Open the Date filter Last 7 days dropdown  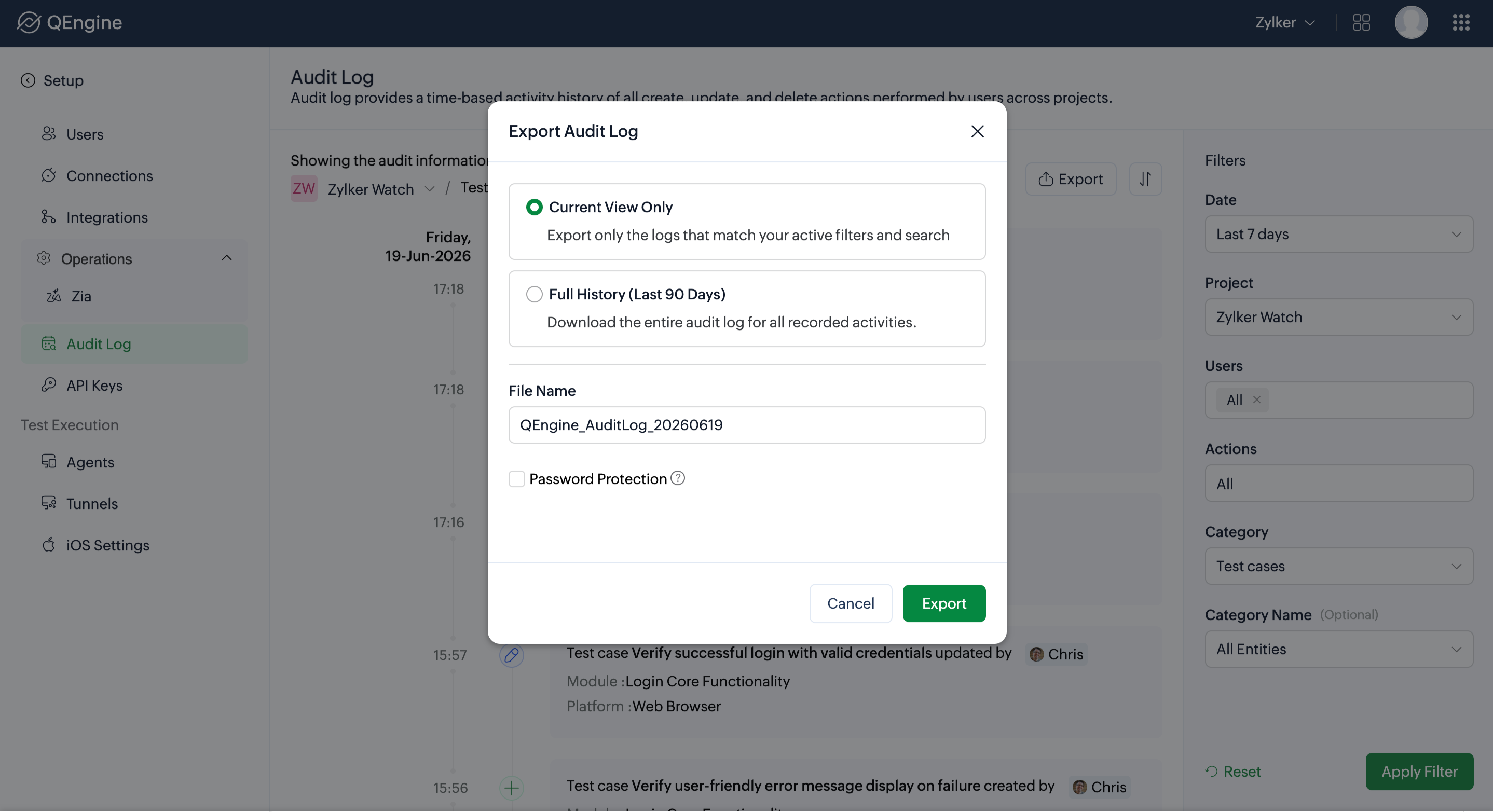click(1338, 234)
